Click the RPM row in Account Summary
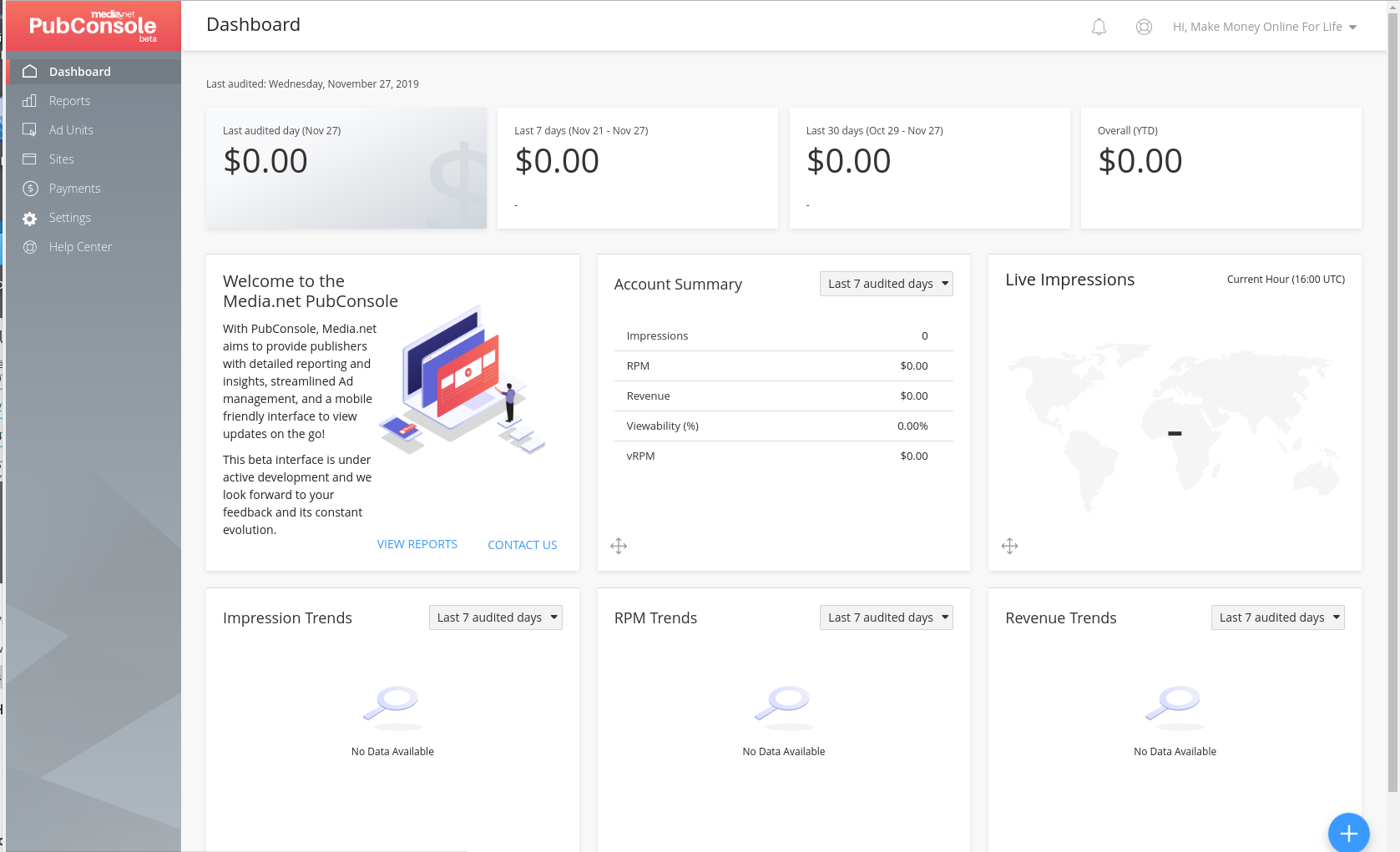 pyautogui.click(x=783, y=366)
